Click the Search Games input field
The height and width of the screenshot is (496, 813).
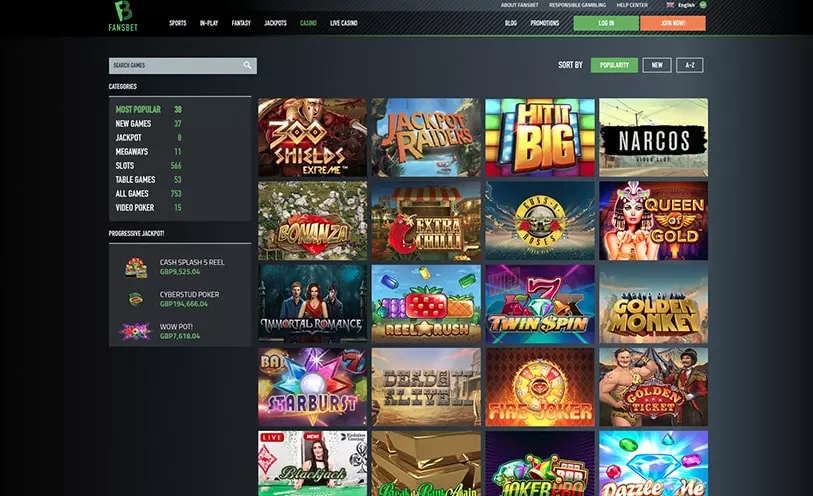[x=183, y=65]
